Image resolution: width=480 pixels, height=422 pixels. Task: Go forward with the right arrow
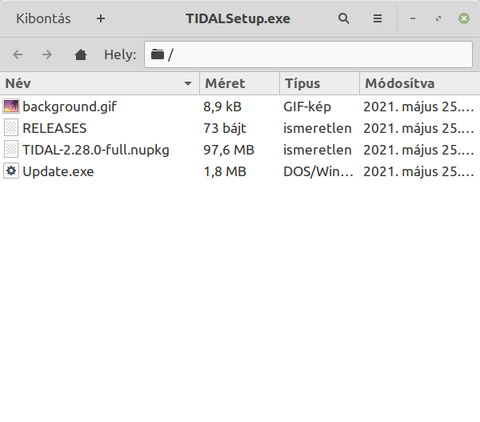click(x=47, y=54)
